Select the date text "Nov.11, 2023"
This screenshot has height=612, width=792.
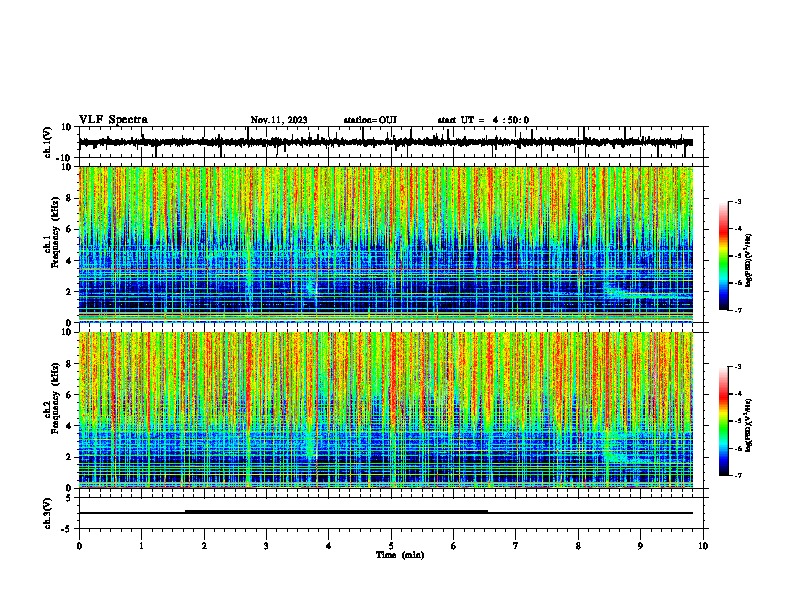[x=279, y=120]
